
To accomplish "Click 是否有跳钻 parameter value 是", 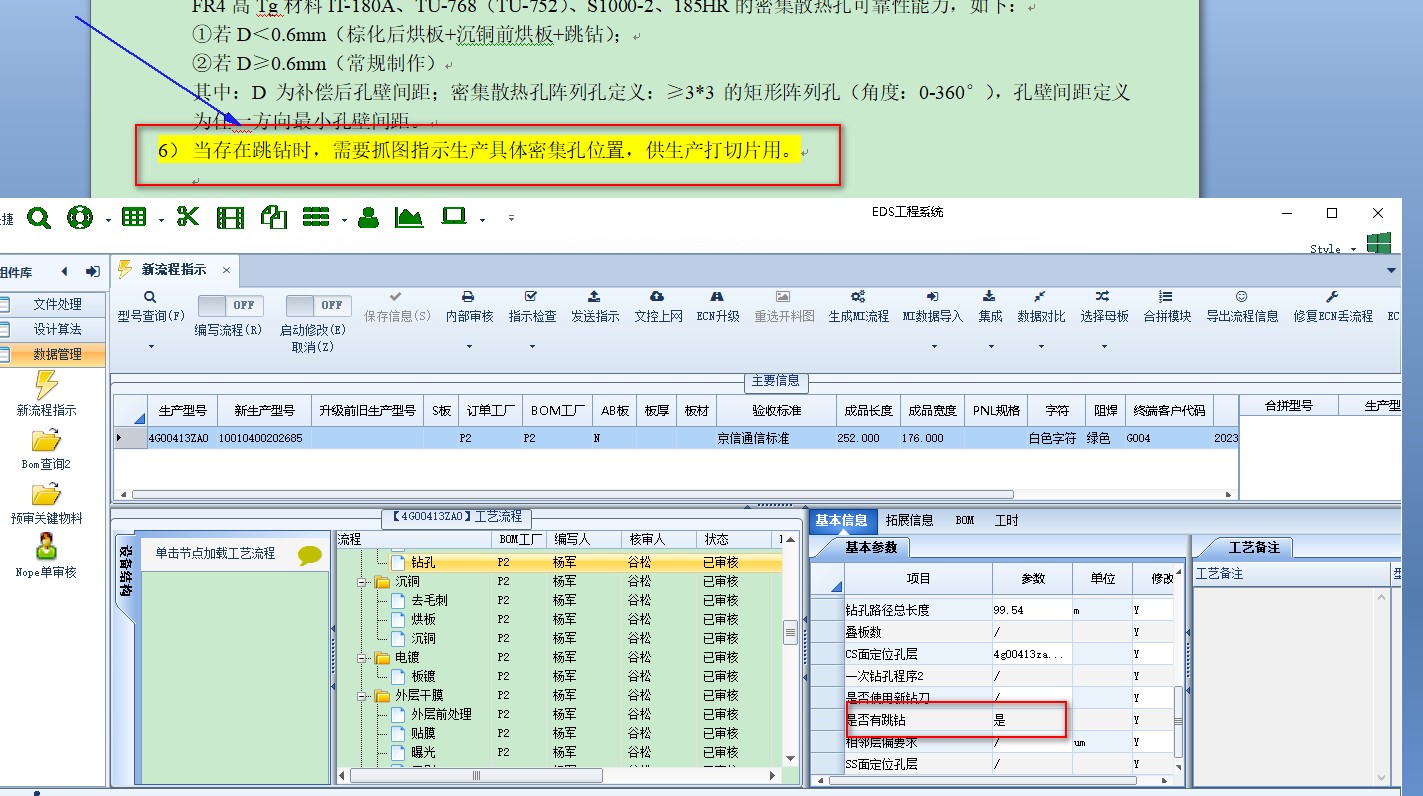I will pos(1031,720).
